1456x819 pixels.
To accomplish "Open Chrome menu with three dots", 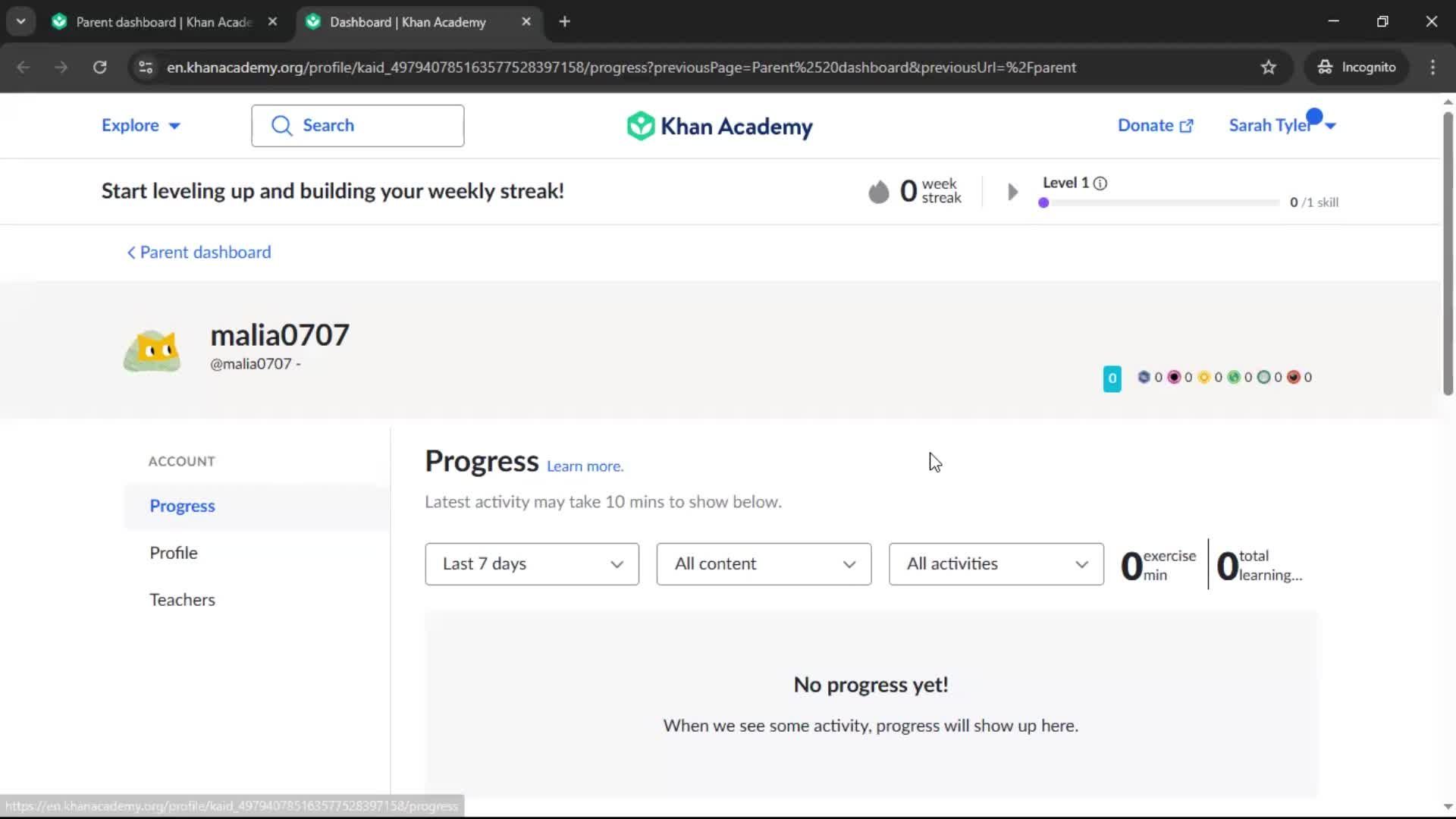I will (x=1432, y=67).
